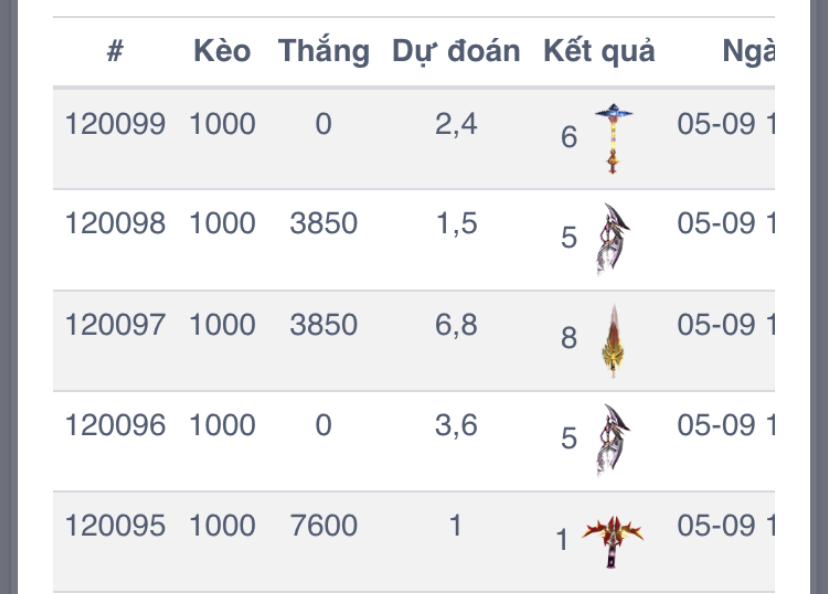Click the 'Dự đoán' column header
The height and width of the screenshot is (594, 828).
456,52
